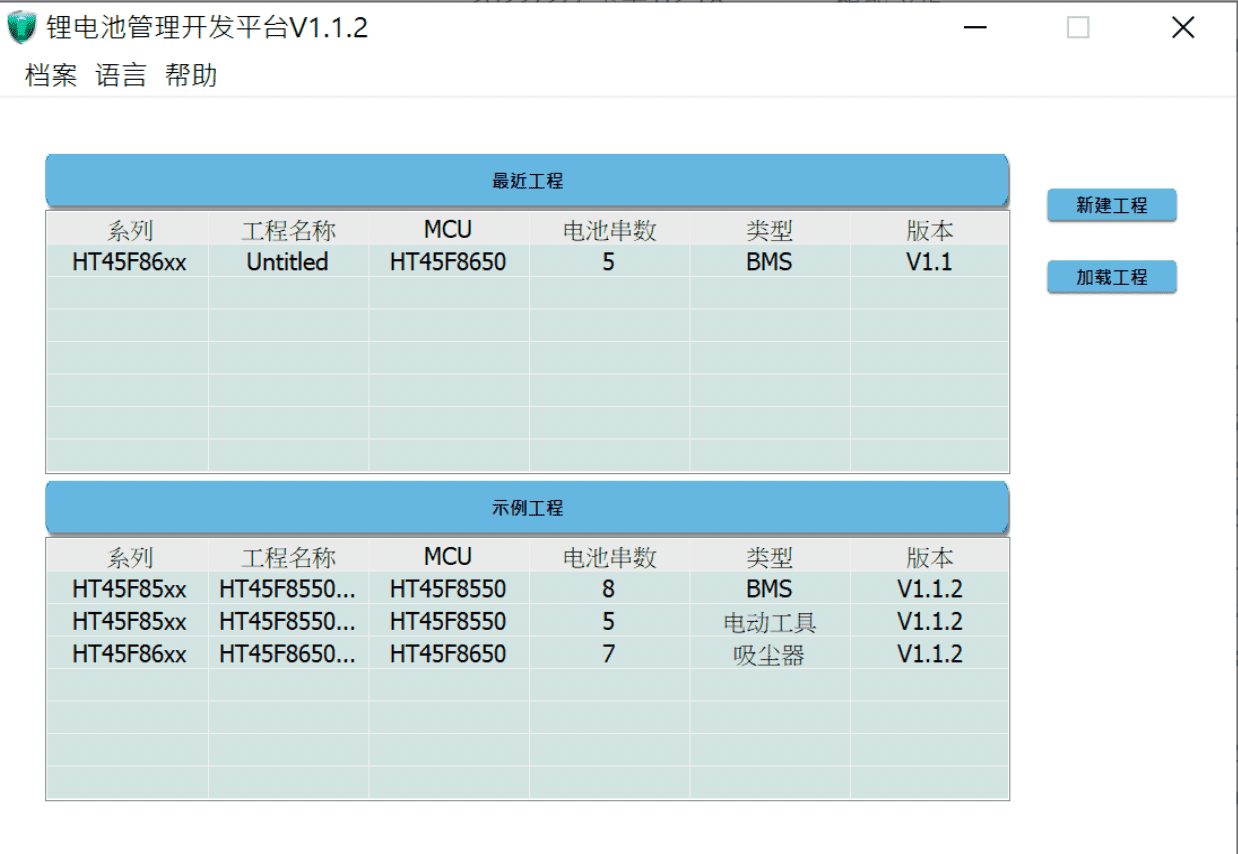
Task: Select MCU column header in 示例工程 table
Action: pyautogui.click(x=449, y=557)
